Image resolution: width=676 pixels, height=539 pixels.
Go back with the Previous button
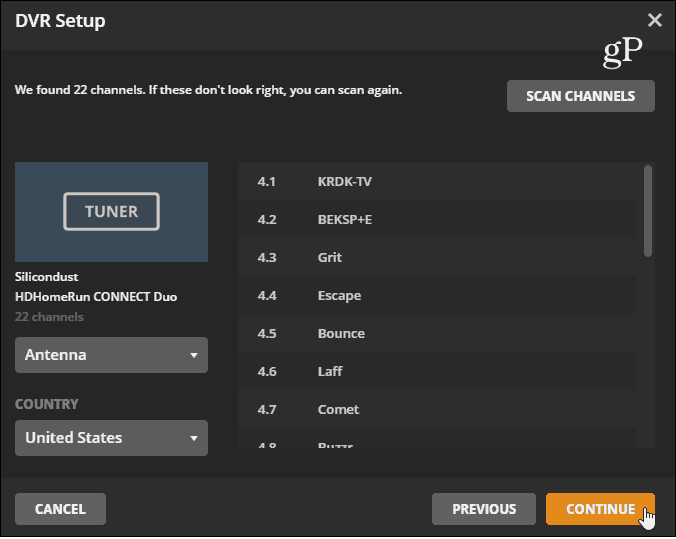(x=484, y=509)
